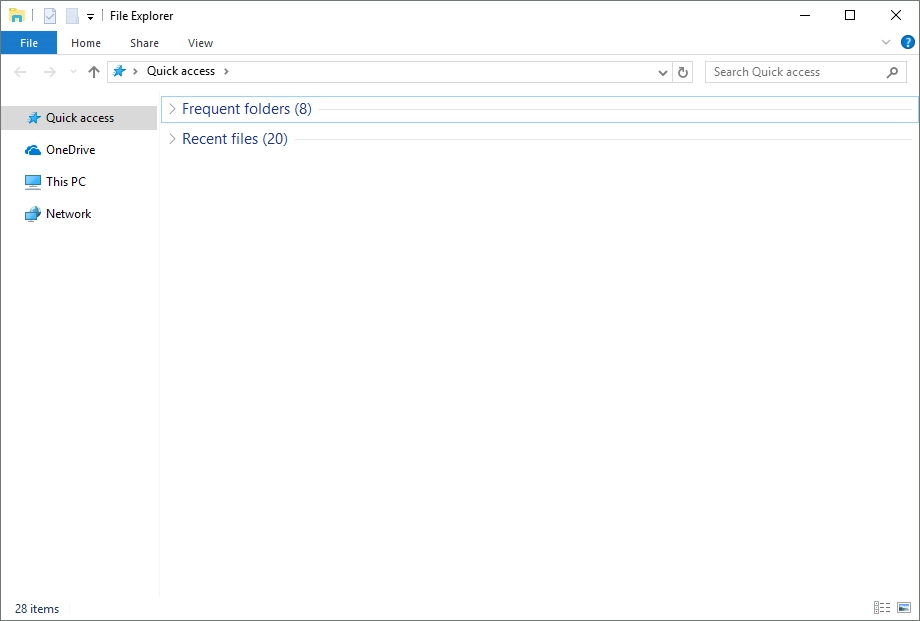The width and height of the screenshot is (920, 621).
Task: Click the 28 items status text
Action: (x=37, y=609)
